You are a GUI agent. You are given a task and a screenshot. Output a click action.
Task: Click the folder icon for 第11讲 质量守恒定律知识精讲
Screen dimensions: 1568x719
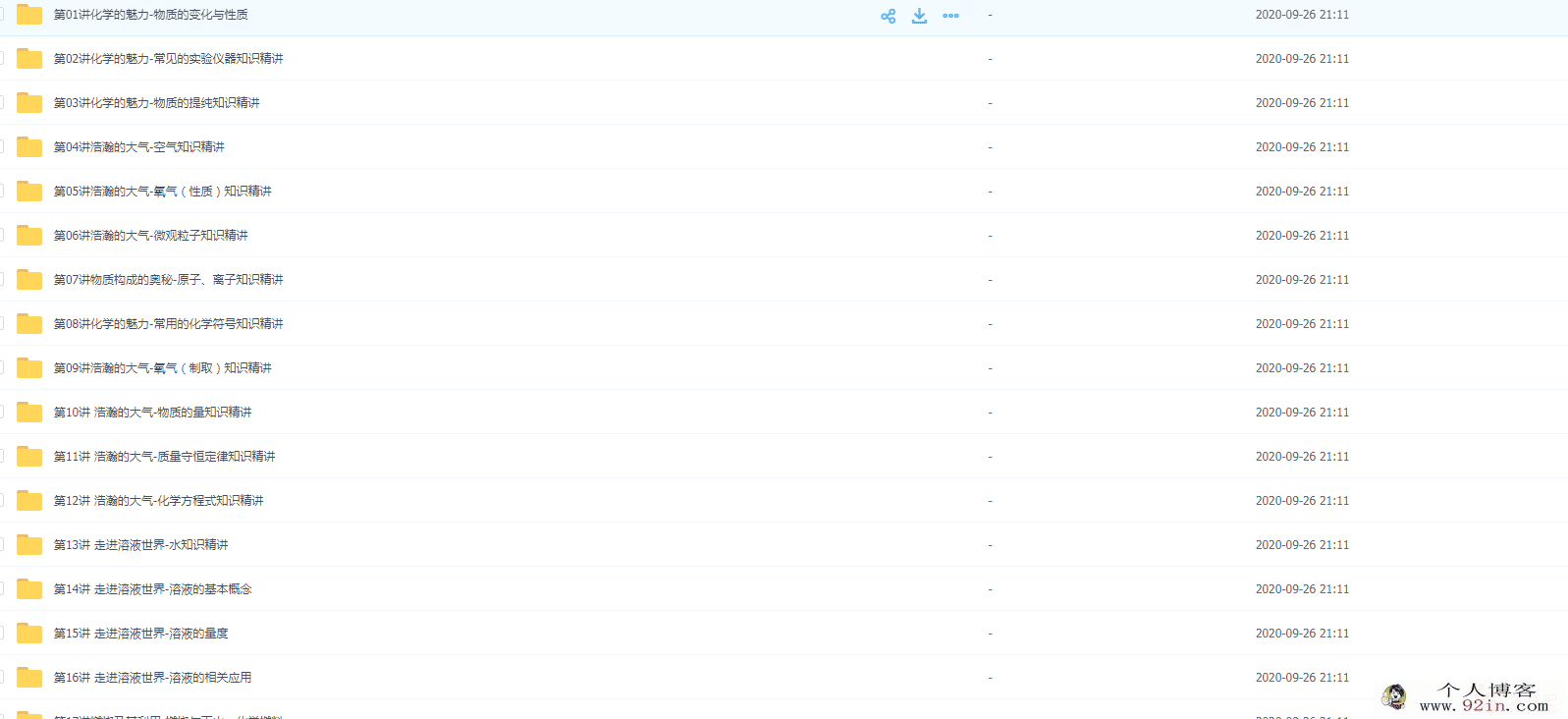coord(29,457)
